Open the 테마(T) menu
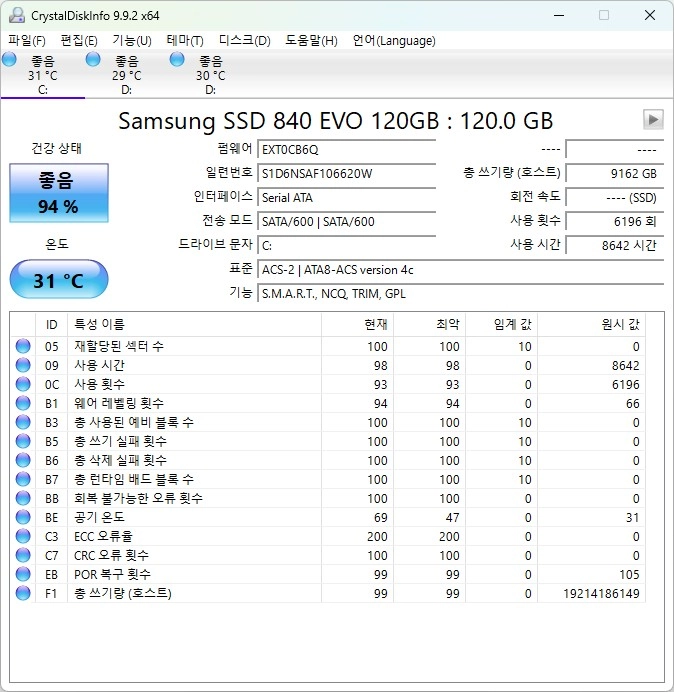The width and height of the screenshot is (674, 692). [185, 41]
